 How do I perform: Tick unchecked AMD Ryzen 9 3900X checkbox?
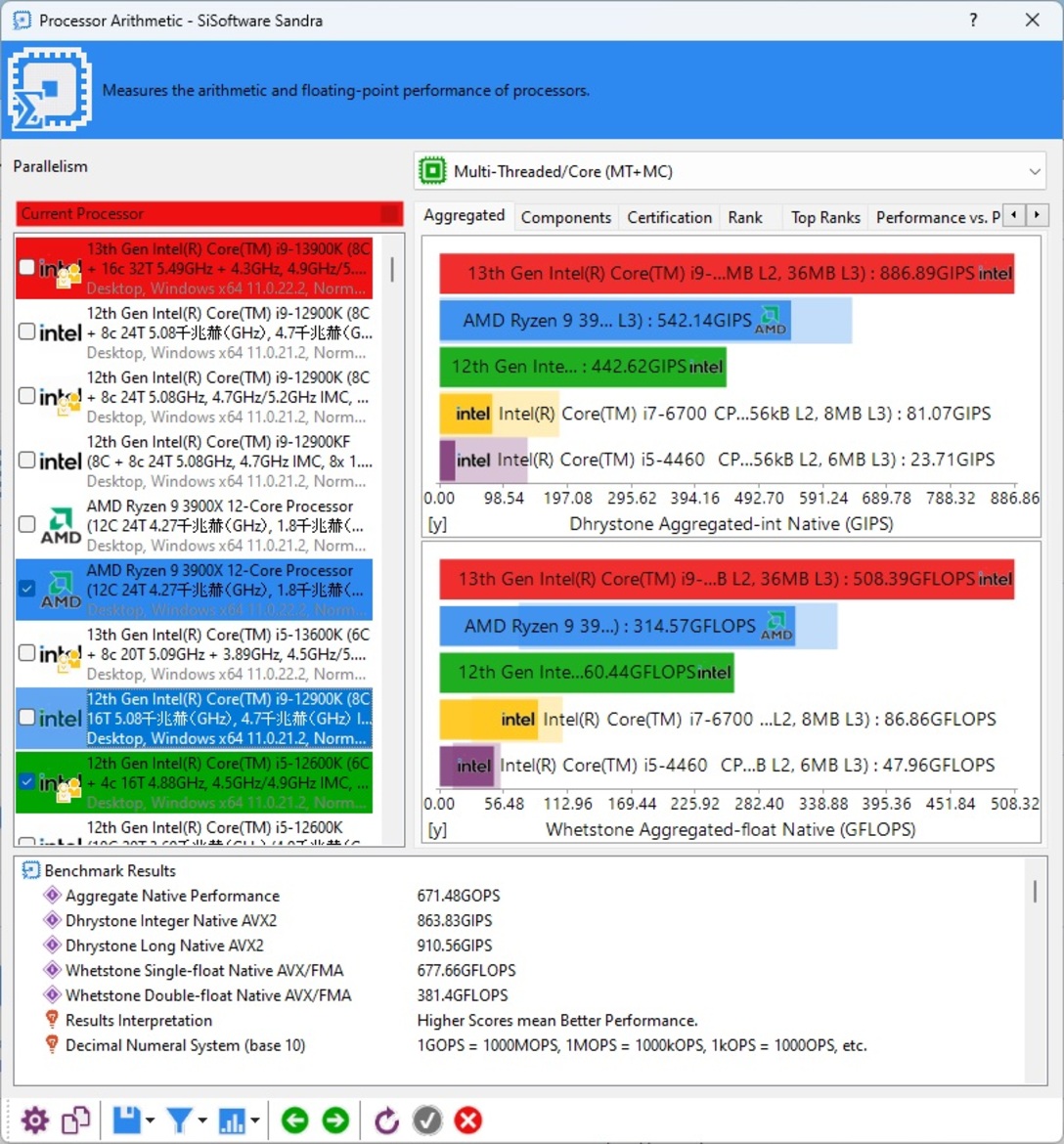coord(27,524)
